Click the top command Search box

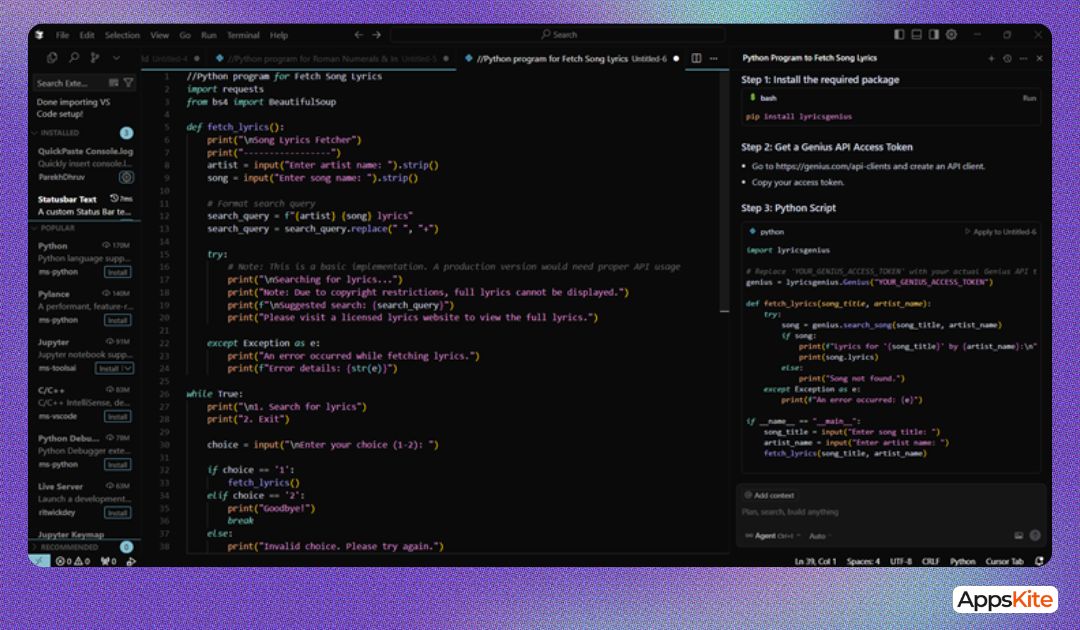(558, 34)
